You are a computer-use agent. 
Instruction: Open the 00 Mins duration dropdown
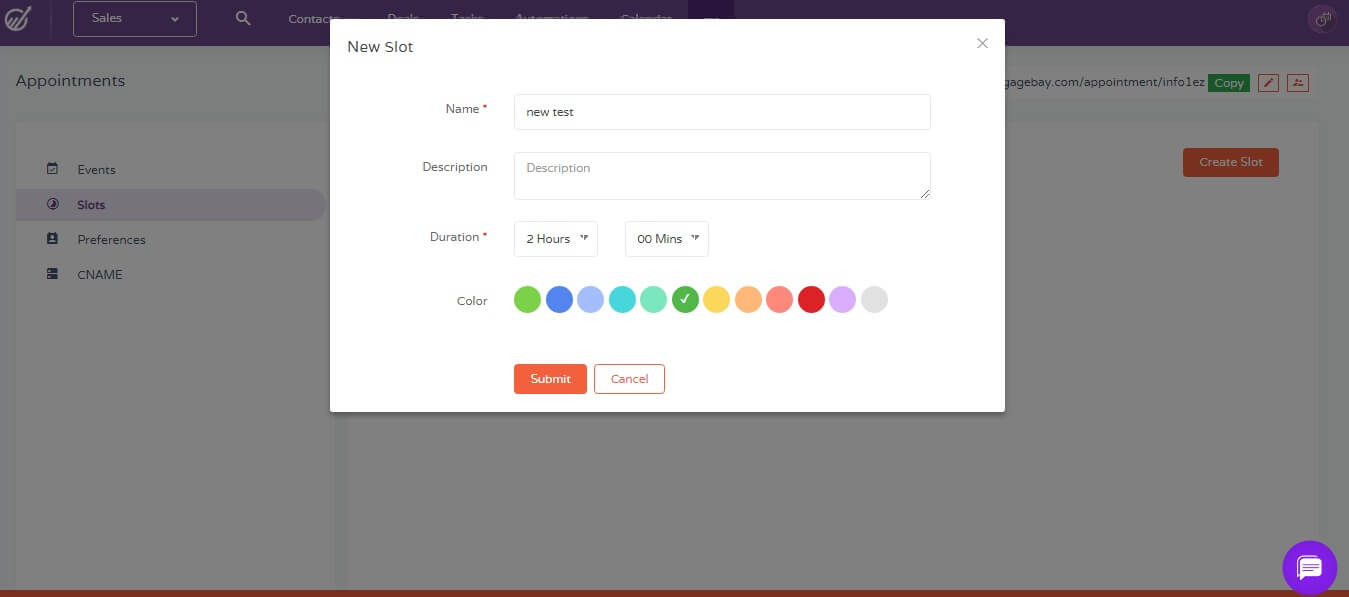click(666, 239)
